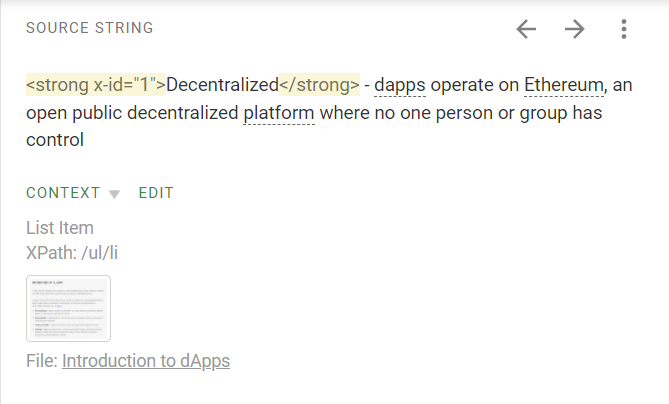Select the closing /strong tag
The height and width of the screenshot is (404, 669).
click(x=318, y=86)
